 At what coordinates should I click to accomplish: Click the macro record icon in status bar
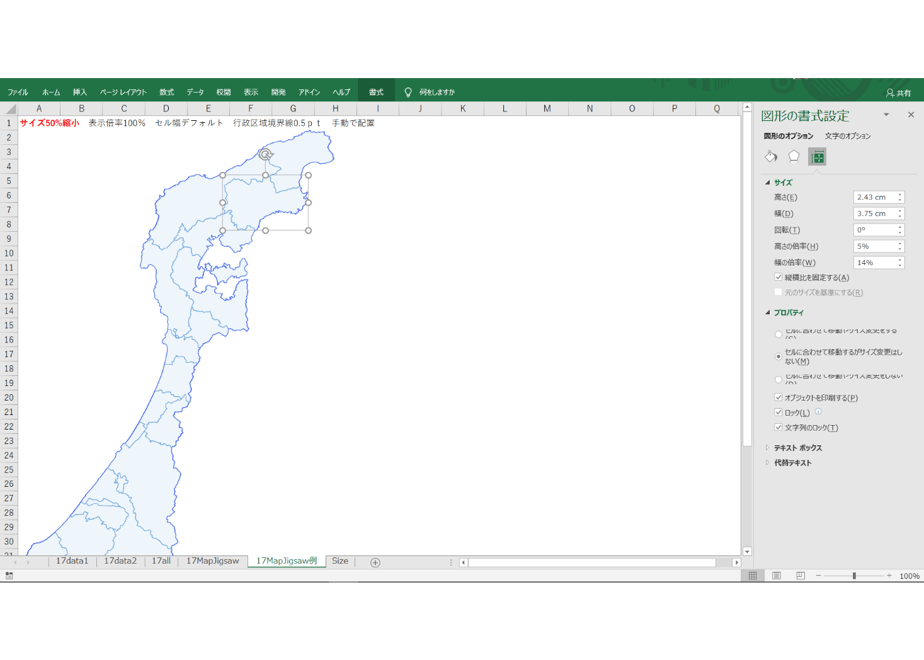pos(9,575)
